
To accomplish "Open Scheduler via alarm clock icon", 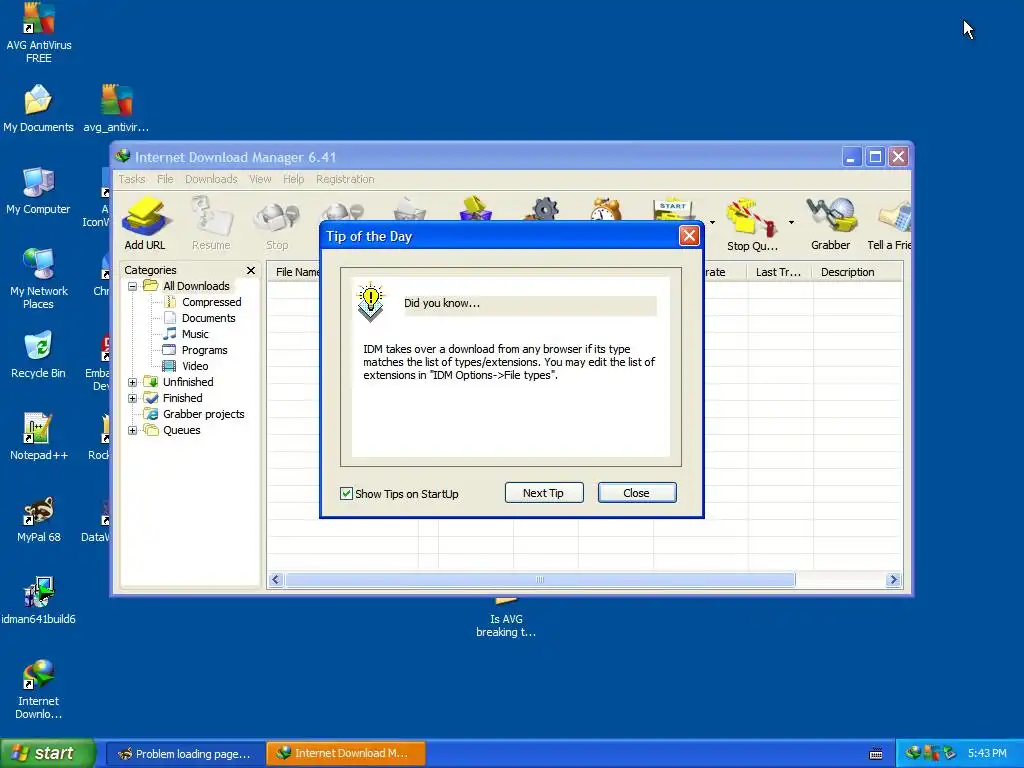I will [x=606, y=209].
